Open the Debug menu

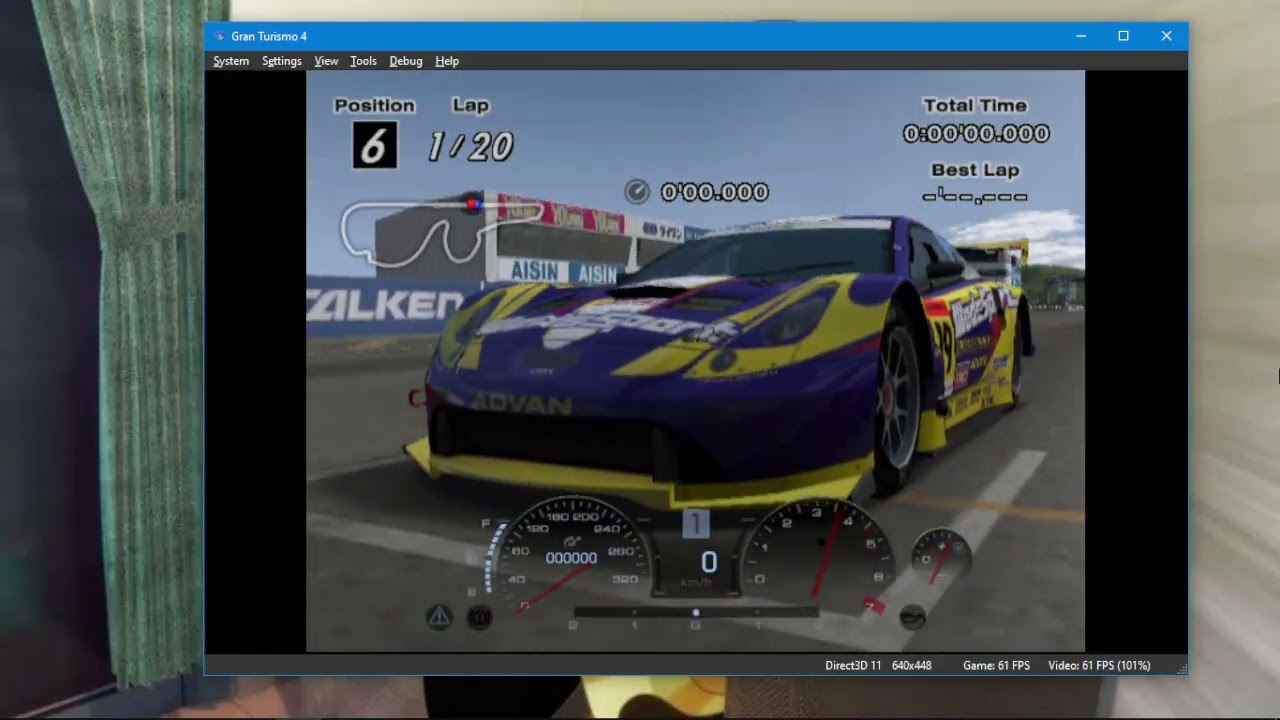(x=405, y=61)
